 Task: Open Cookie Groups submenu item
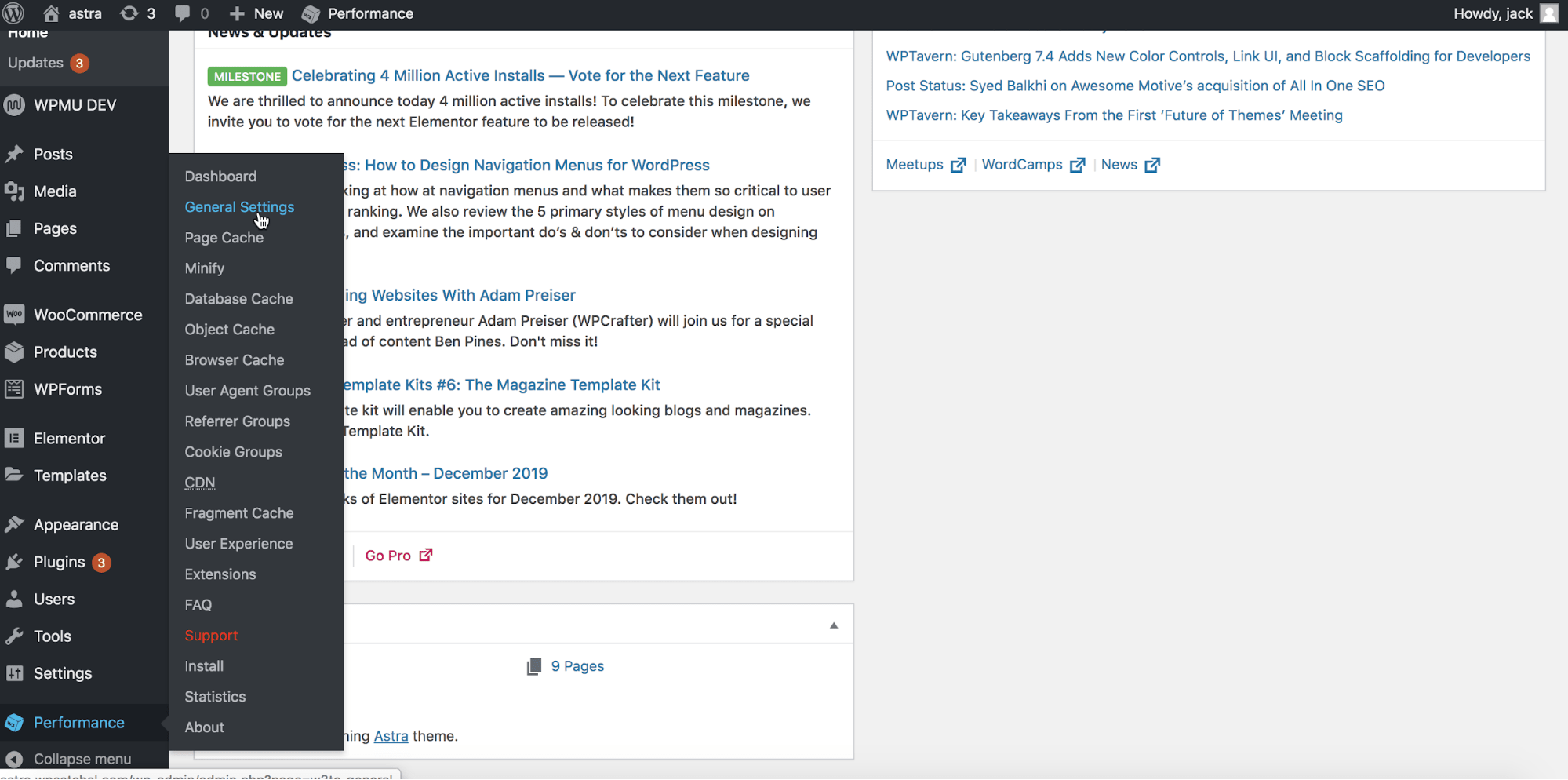[x=233, y=452]
